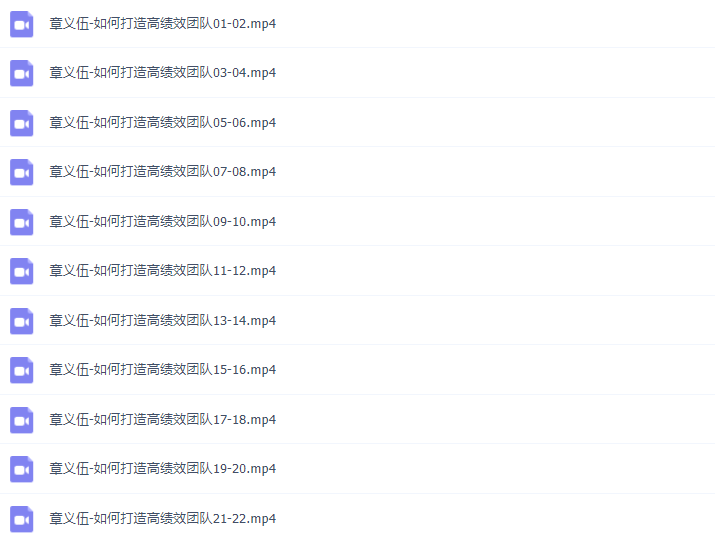Click the video icon for 17-18.mp4
715x539 pixels.
[x=21, y=420]
